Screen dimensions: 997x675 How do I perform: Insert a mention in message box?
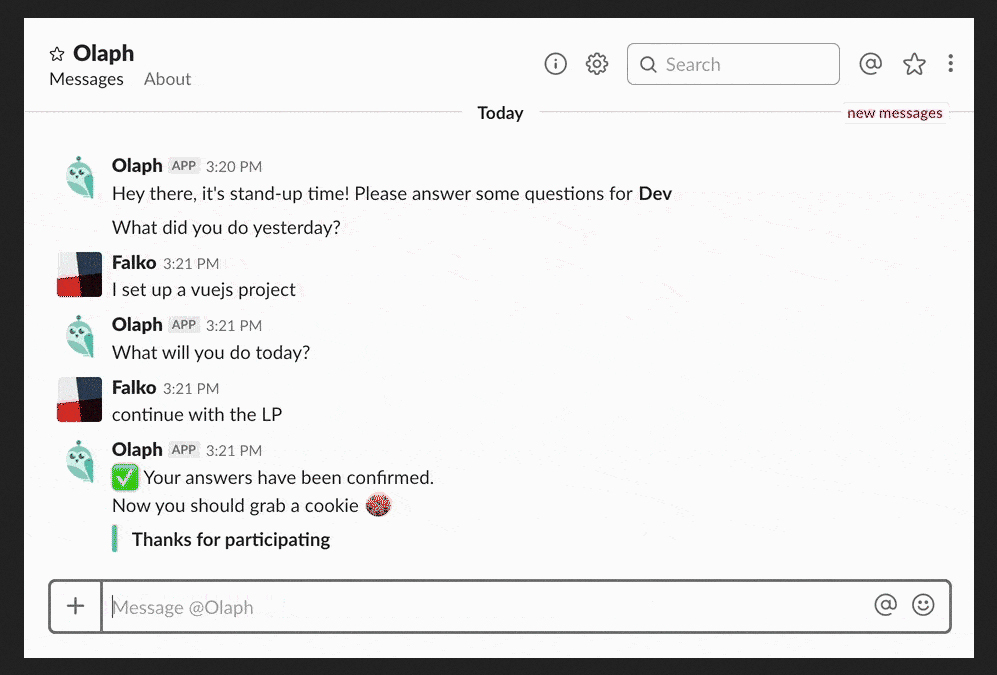pos(885,605)
